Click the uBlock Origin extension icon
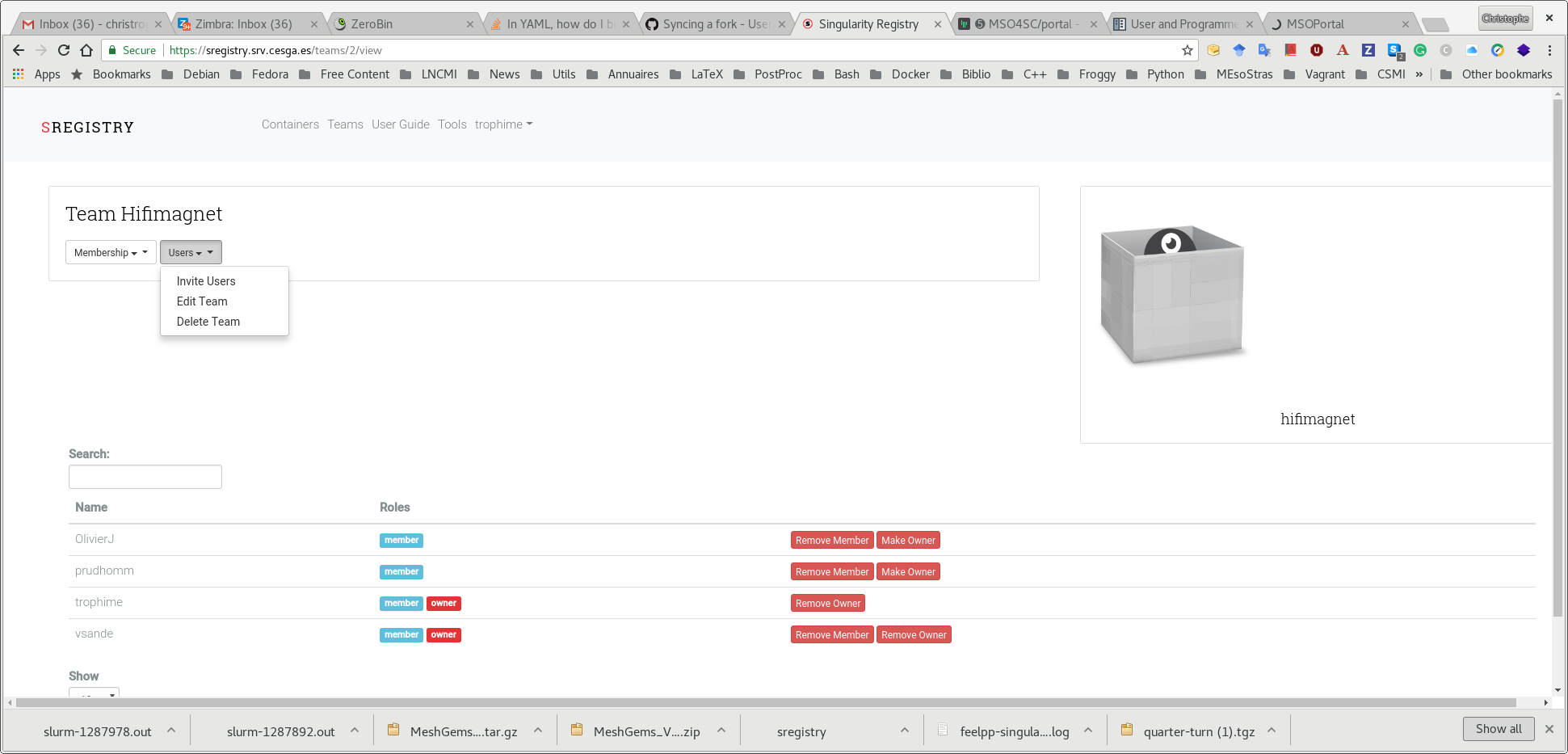Viewport: 1568px width, 754px height. [x=1317, y=50]
